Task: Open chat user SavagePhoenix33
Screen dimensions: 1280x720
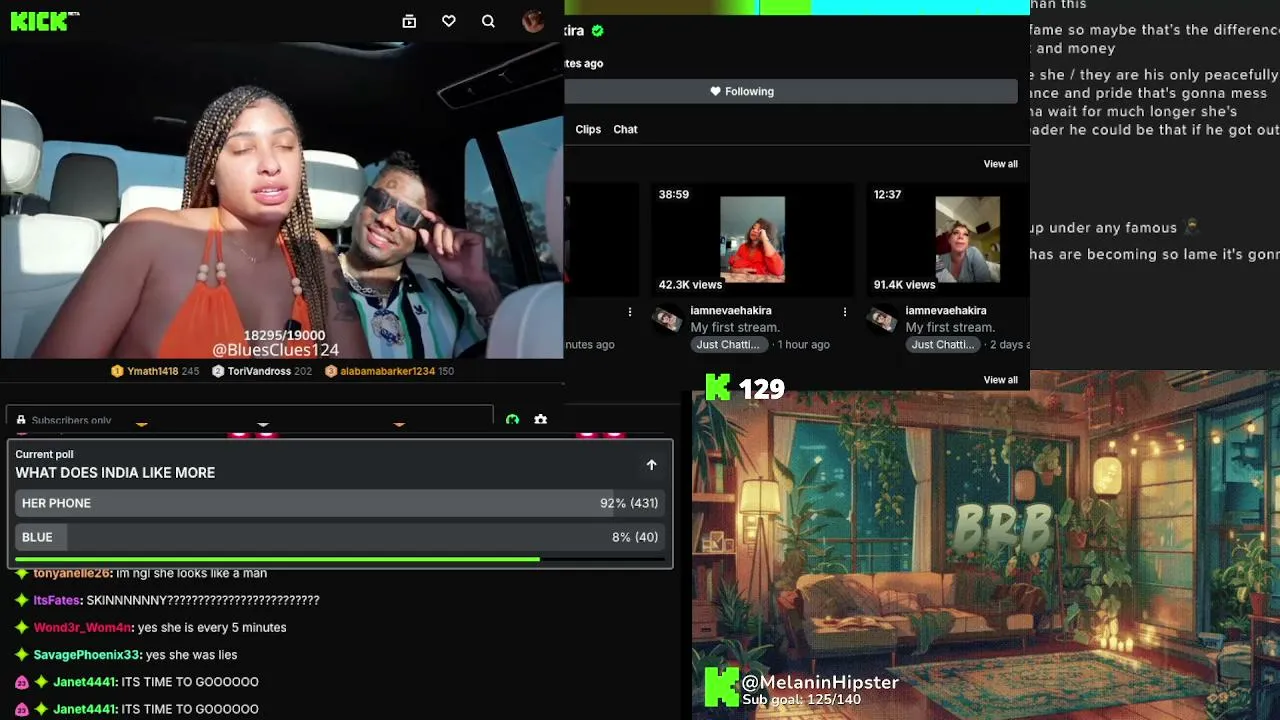Action: coord(86,655)
